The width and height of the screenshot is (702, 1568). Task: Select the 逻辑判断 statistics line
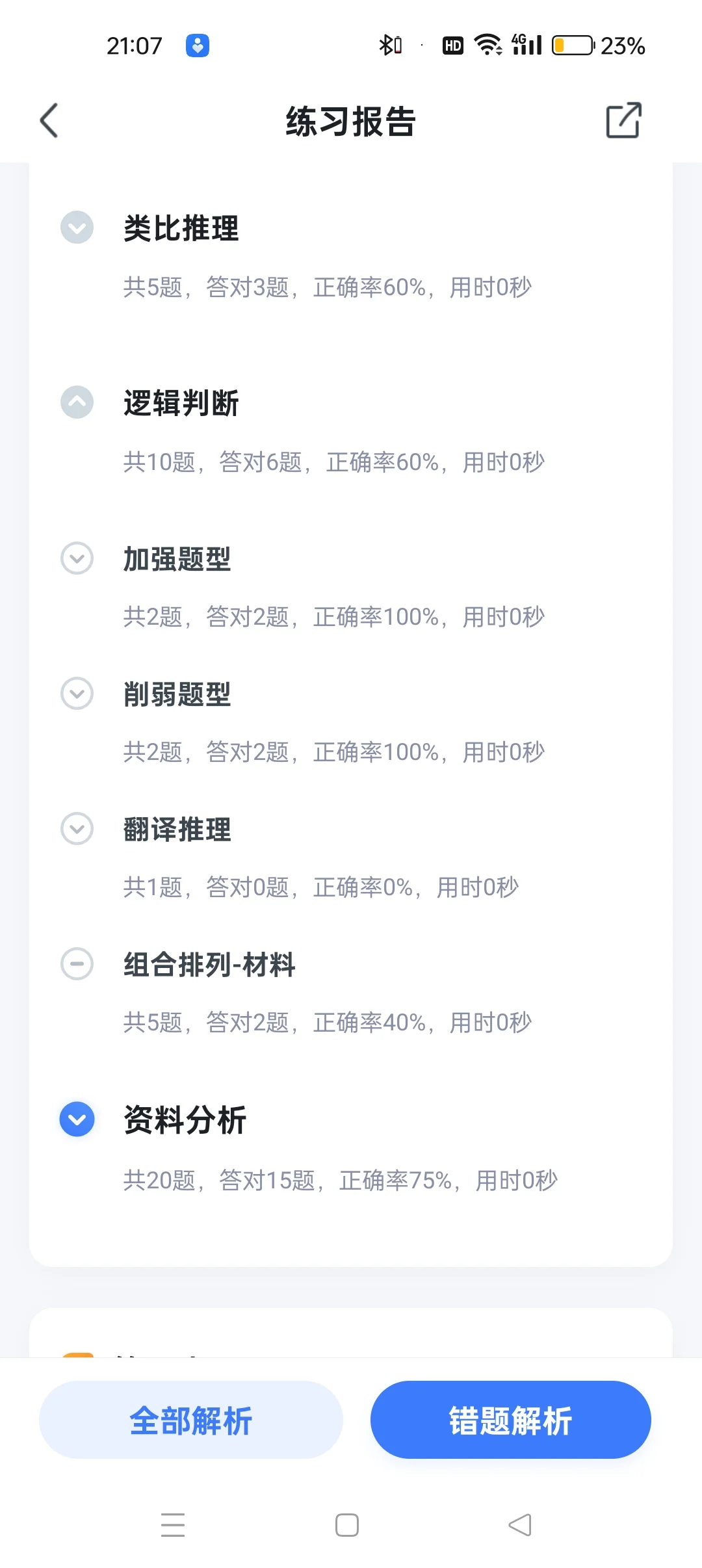pos(334,462)
